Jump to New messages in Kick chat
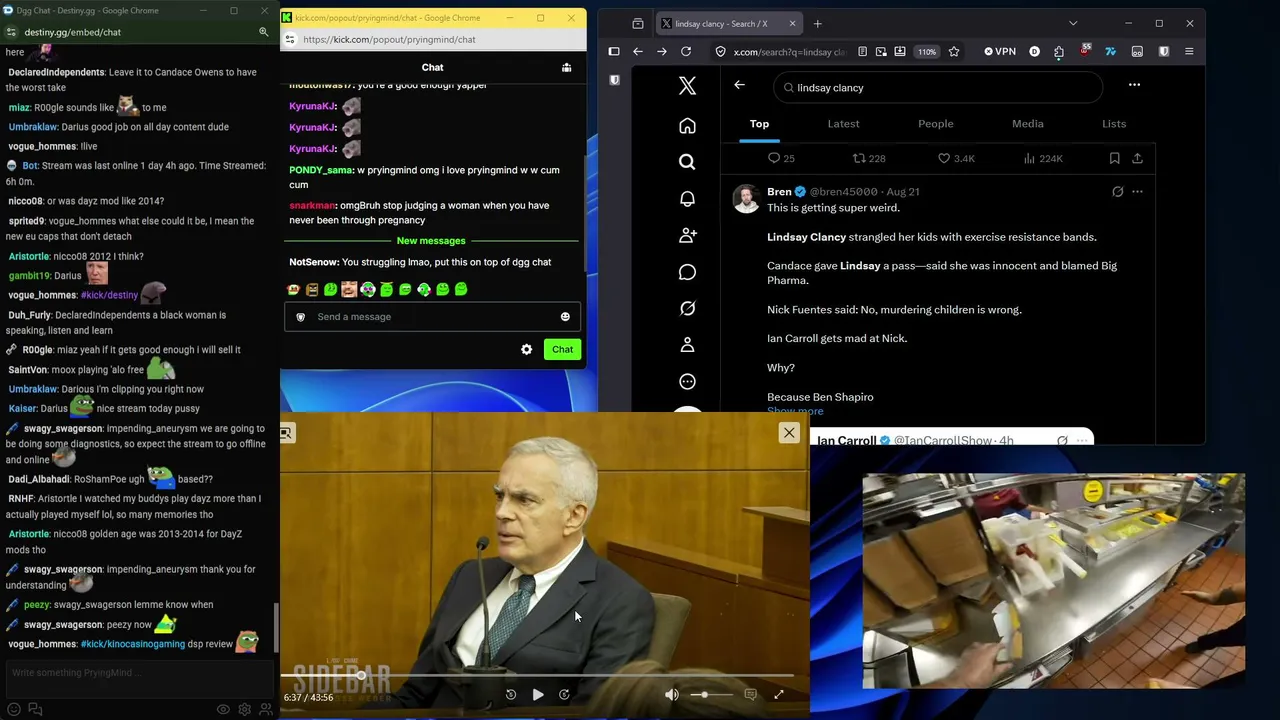 point(431,241)
